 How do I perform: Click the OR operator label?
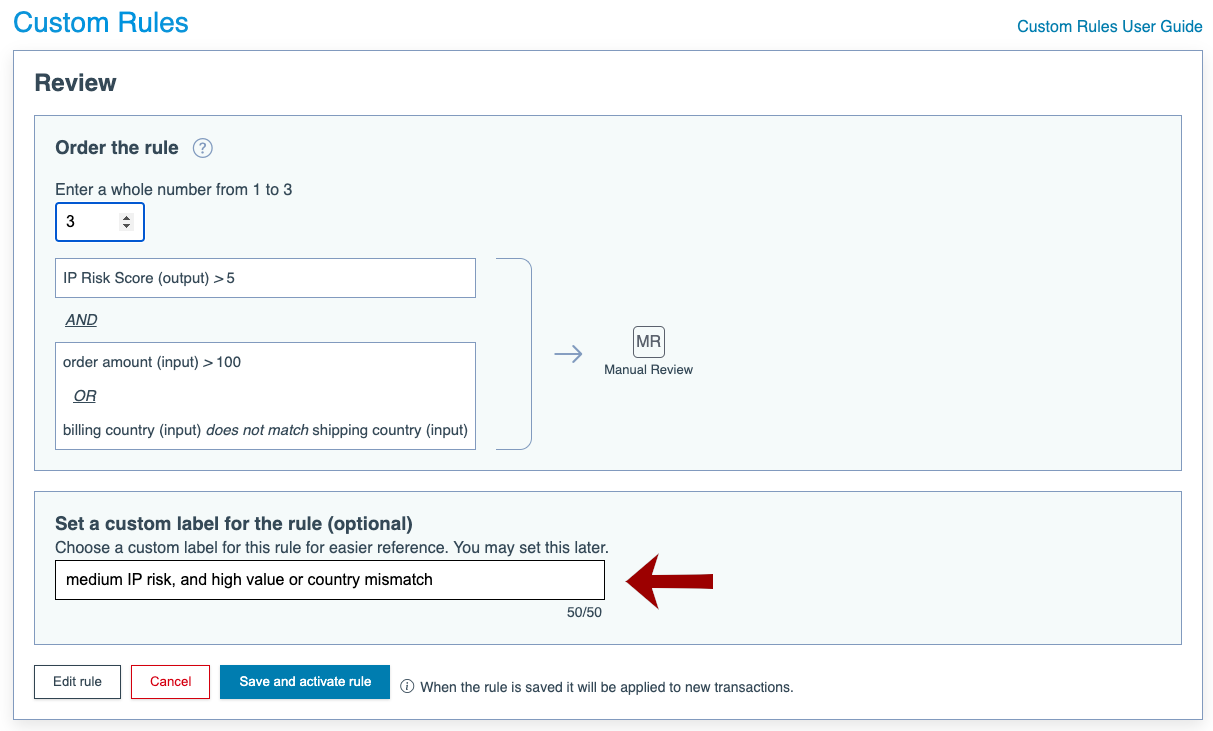(85, 396)
